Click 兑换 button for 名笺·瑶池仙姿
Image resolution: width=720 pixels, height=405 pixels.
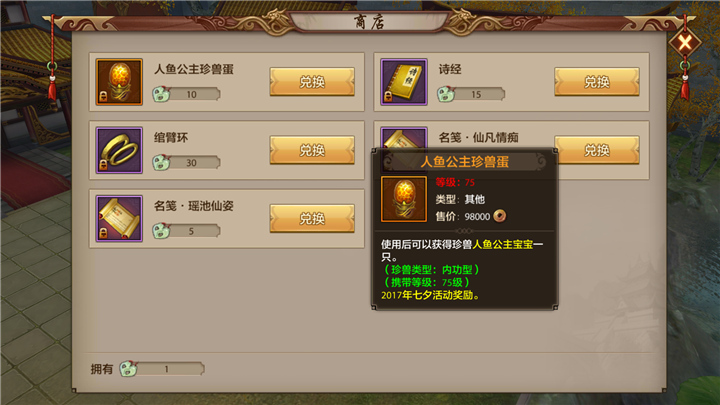click(x=312, y=219)
